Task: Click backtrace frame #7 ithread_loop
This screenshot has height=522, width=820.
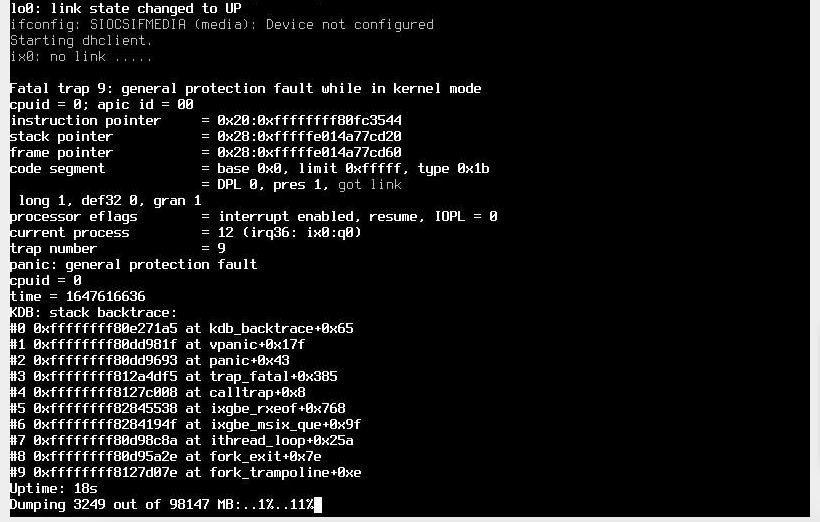Action: (181, 440)
